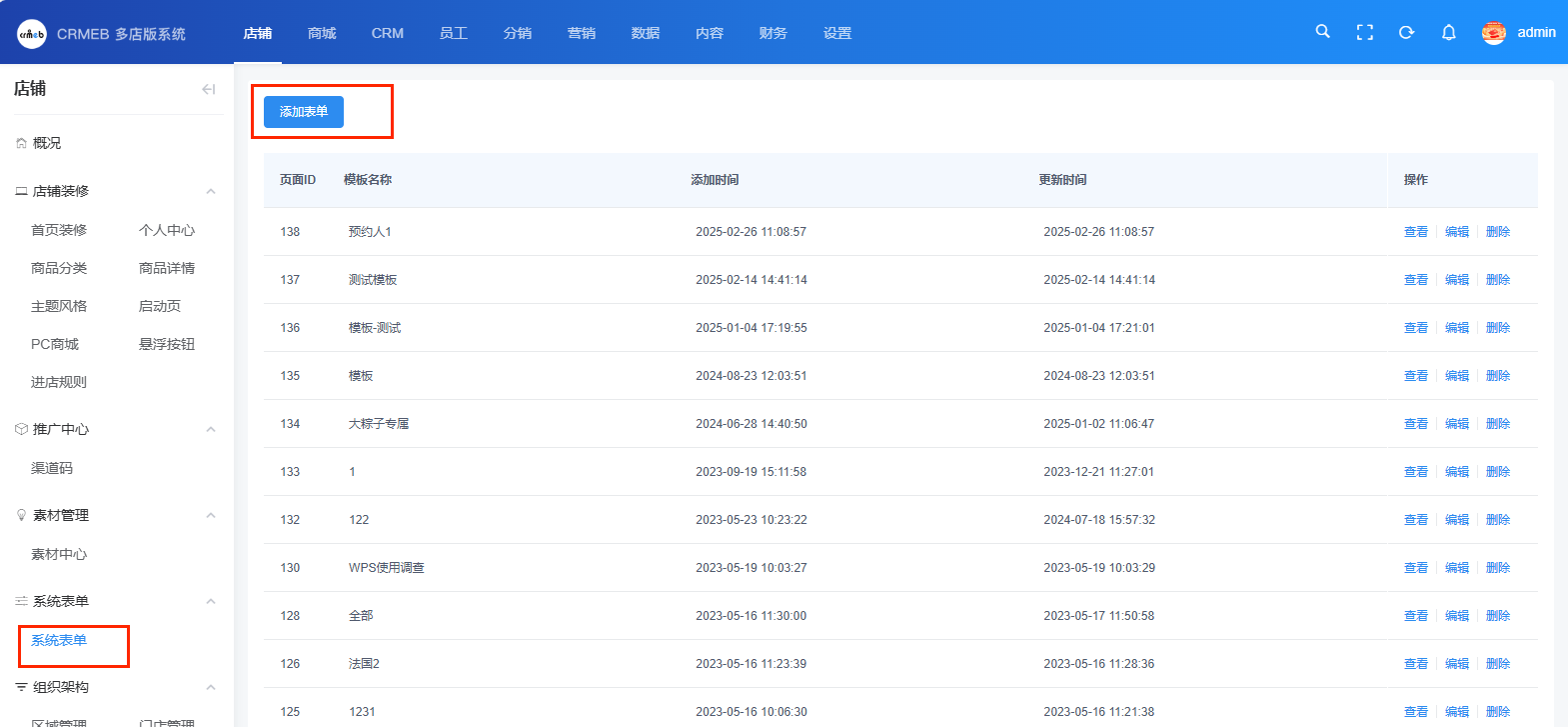This screenshot has width=1568, height=727.
Task: Open 进店规则 in sidebar
Action: click(x=59, y=382)
